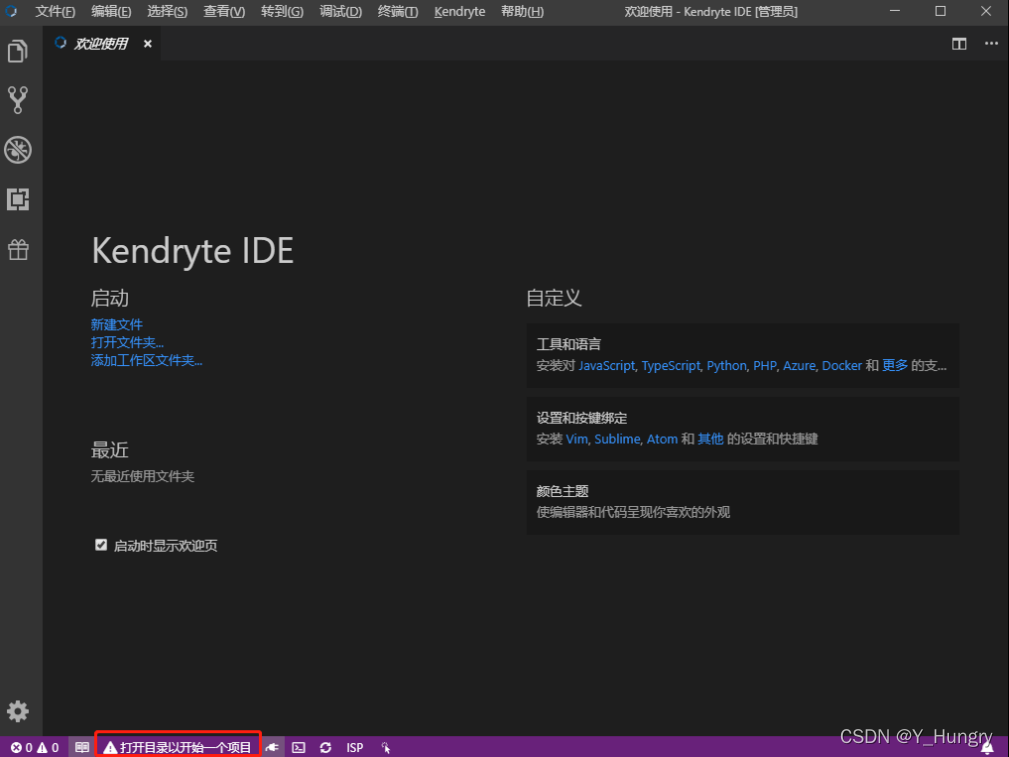Click the Kendryte logo icon in title bar
Screen dimensions: 1009x757
pyautogui.click(x=11, y=11)
